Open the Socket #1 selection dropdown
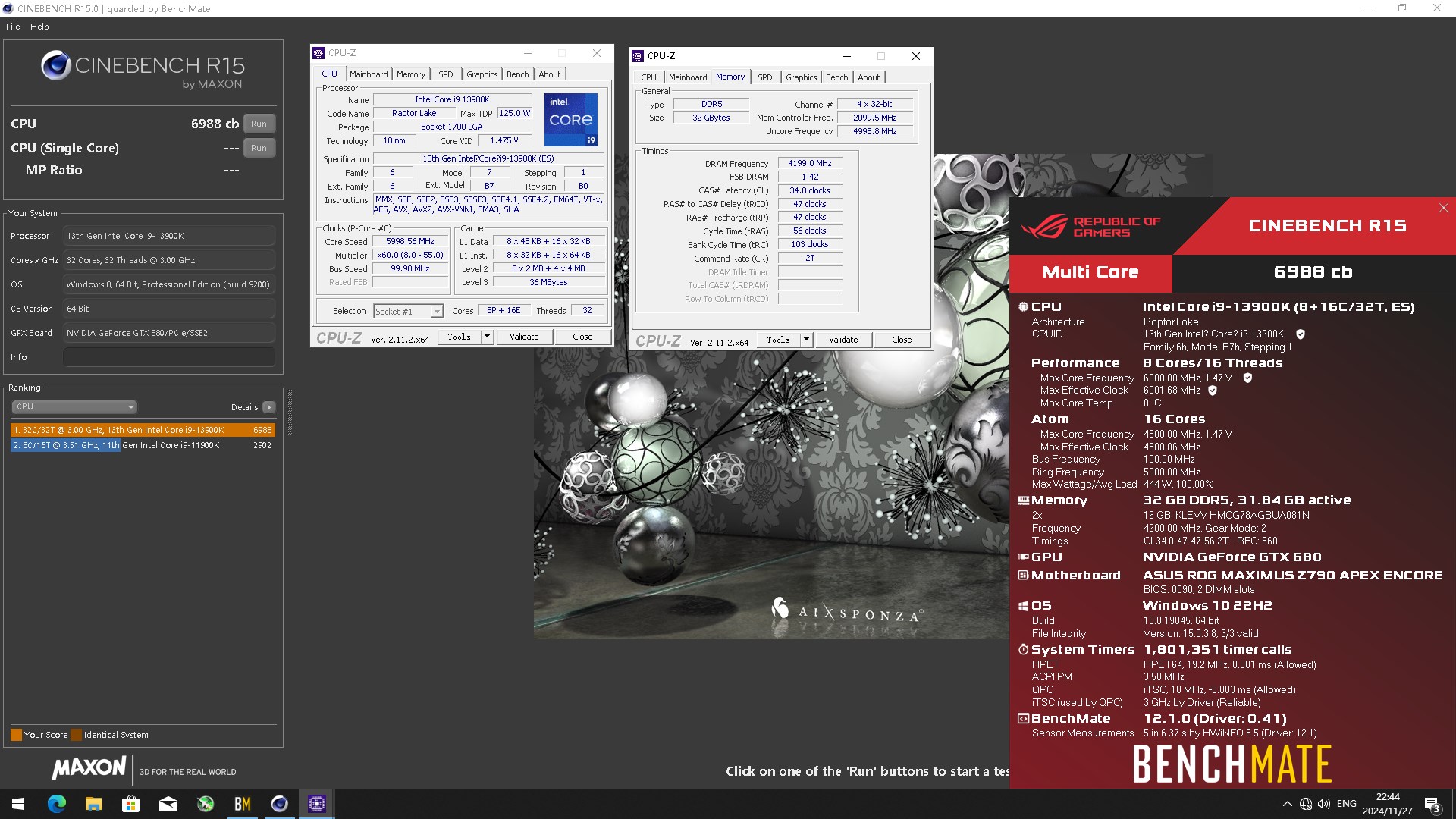 click(x=408, y=312)
